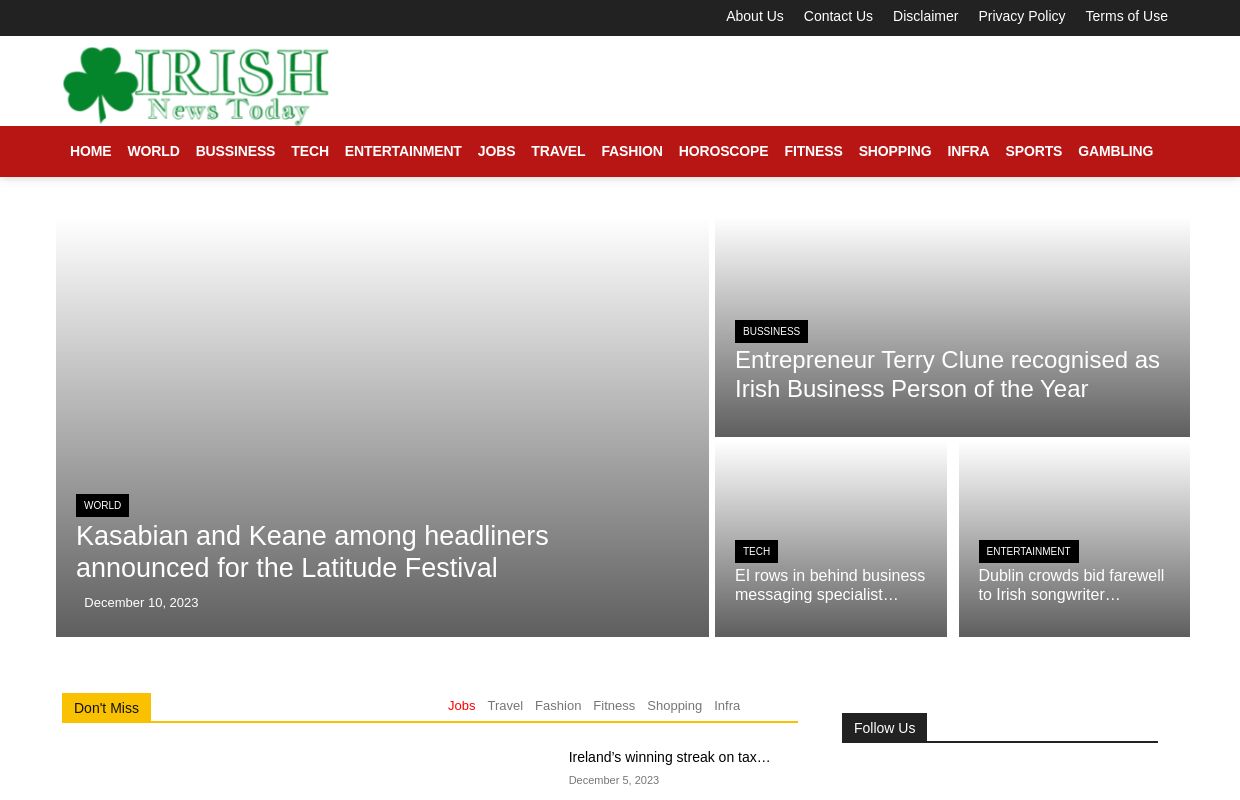The image size is (1240, 800).
Task: Select HOME in the red navigation bar
Action: 90,151
